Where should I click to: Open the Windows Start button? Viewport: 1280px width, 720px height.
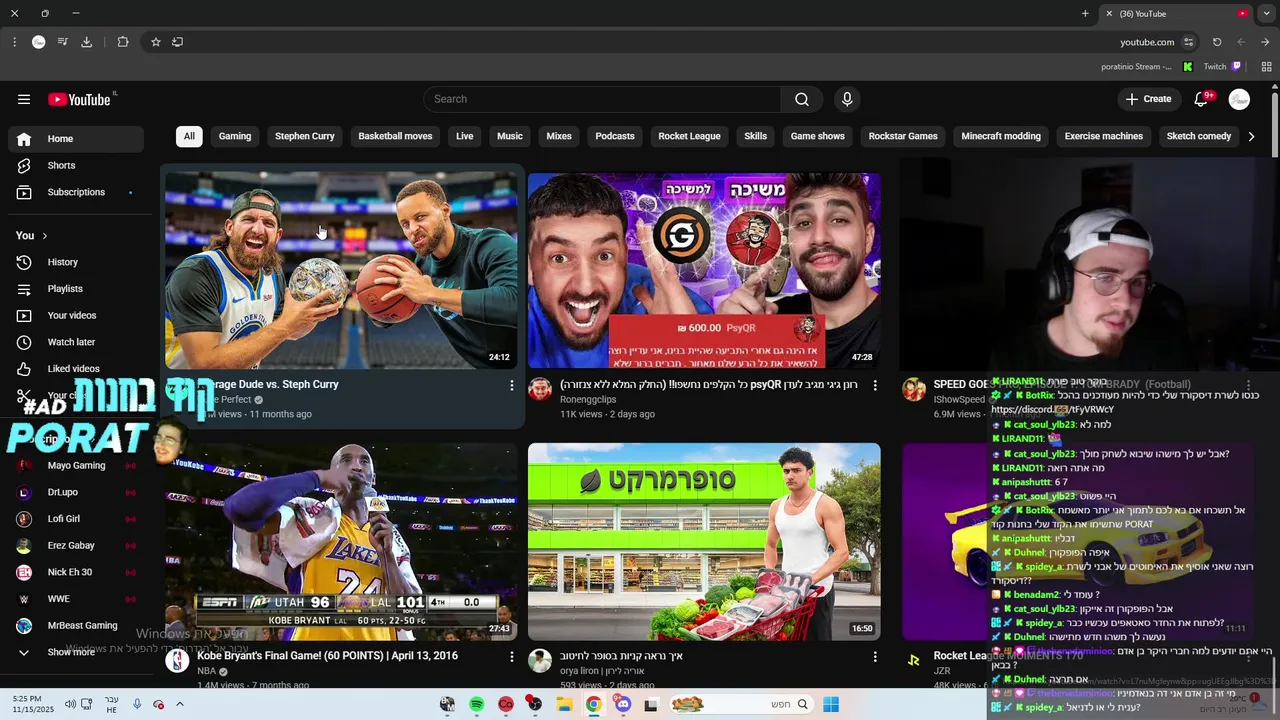point(831,704)
